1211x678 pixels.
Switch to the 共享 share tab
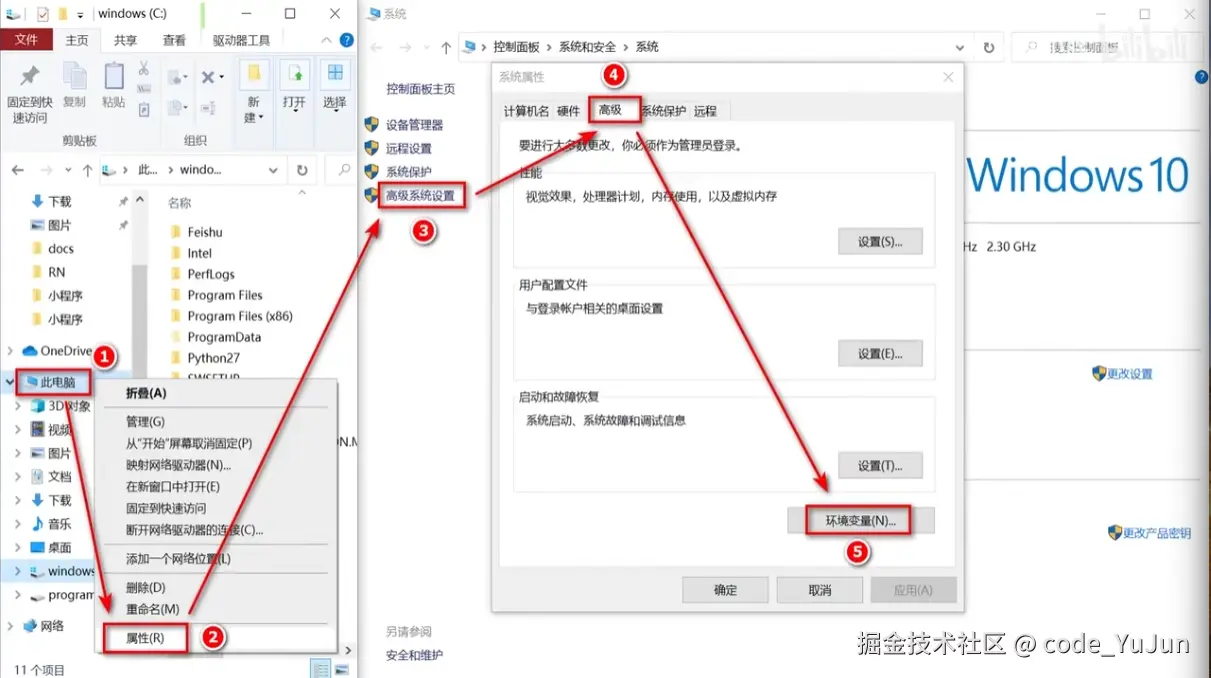[x=126, y=40]
